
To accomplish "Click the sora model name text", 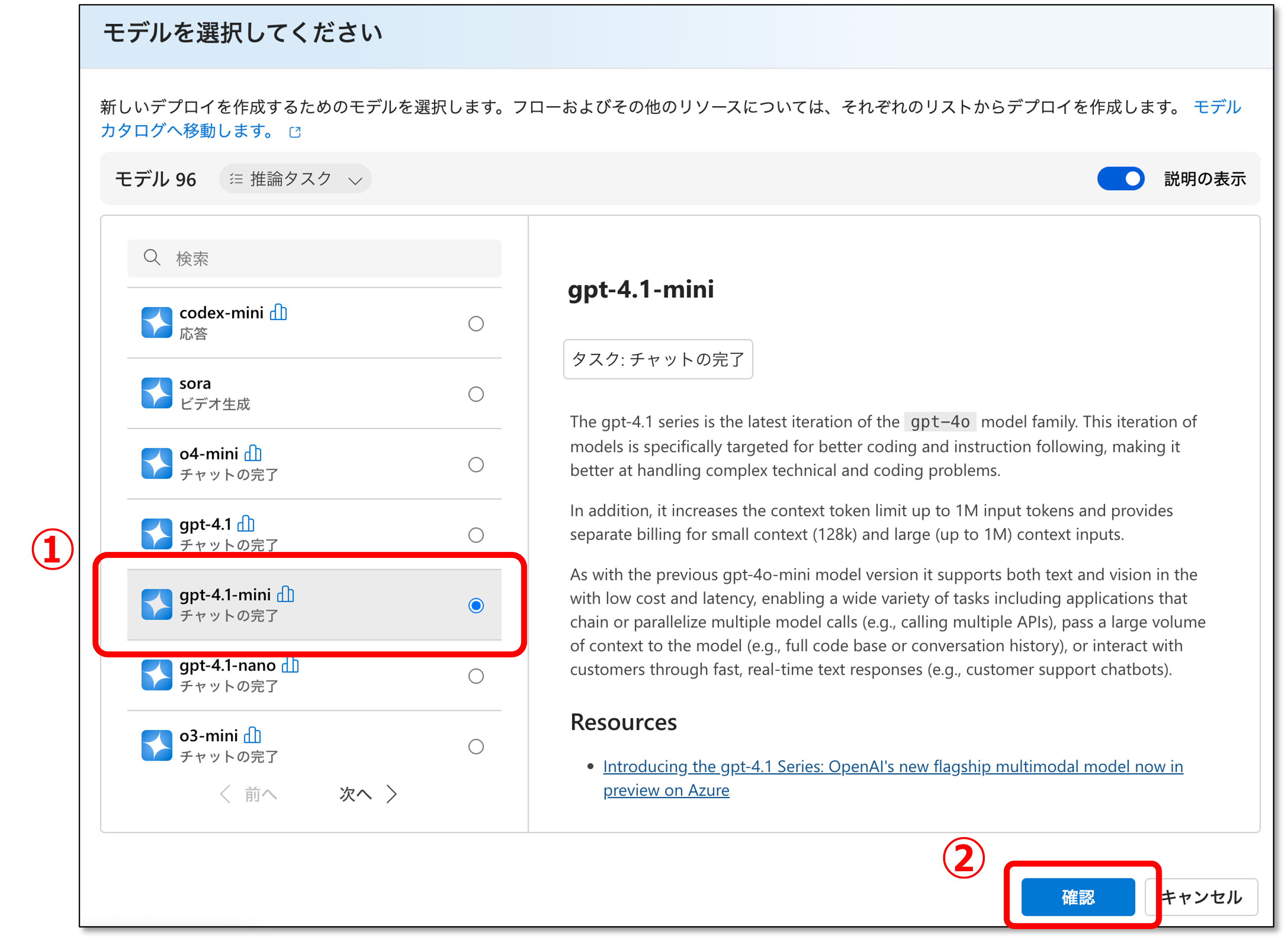I will [x=195, y=384].
